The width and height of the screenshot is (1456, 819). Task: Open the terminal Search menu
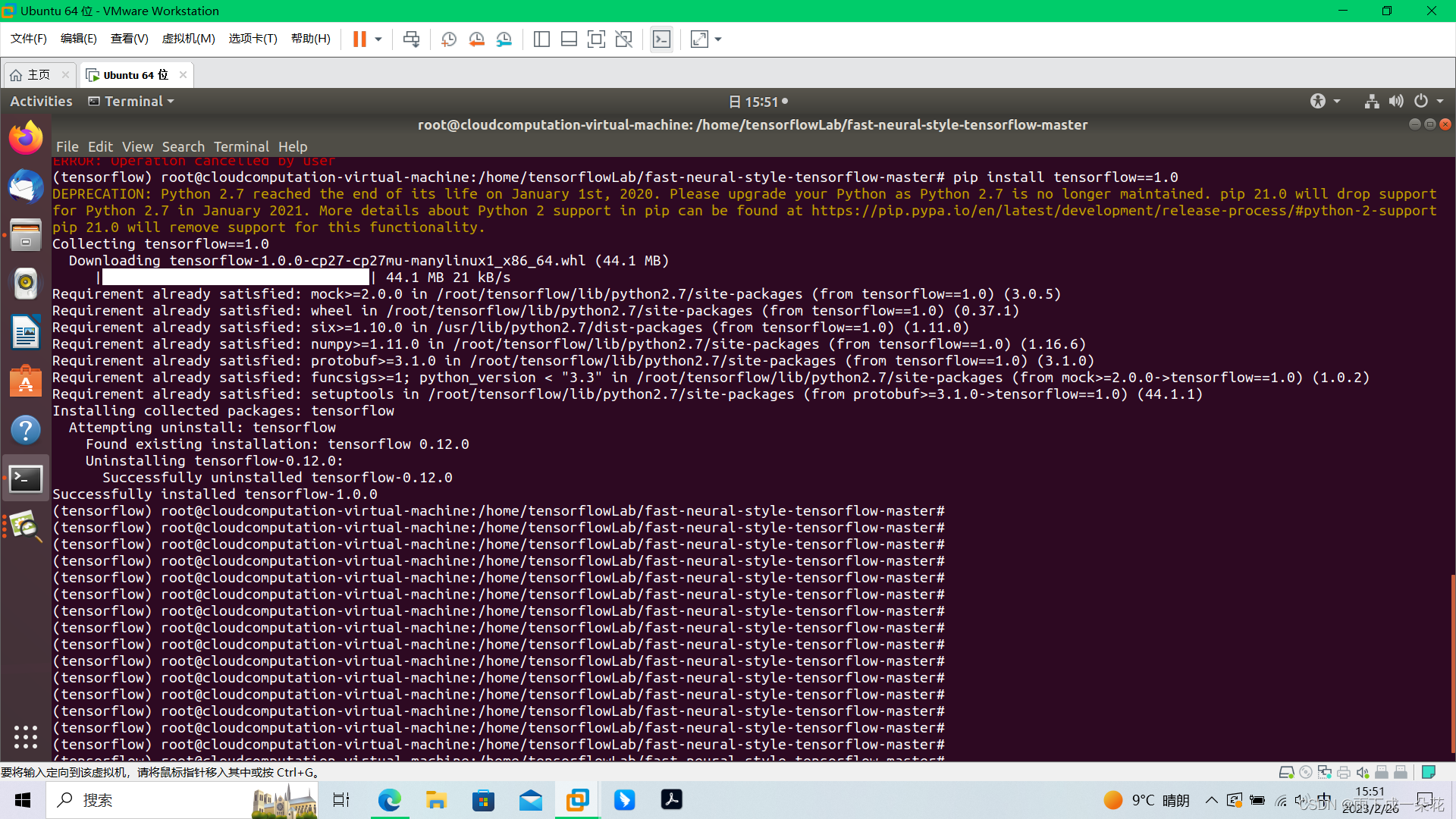[183, 146]
